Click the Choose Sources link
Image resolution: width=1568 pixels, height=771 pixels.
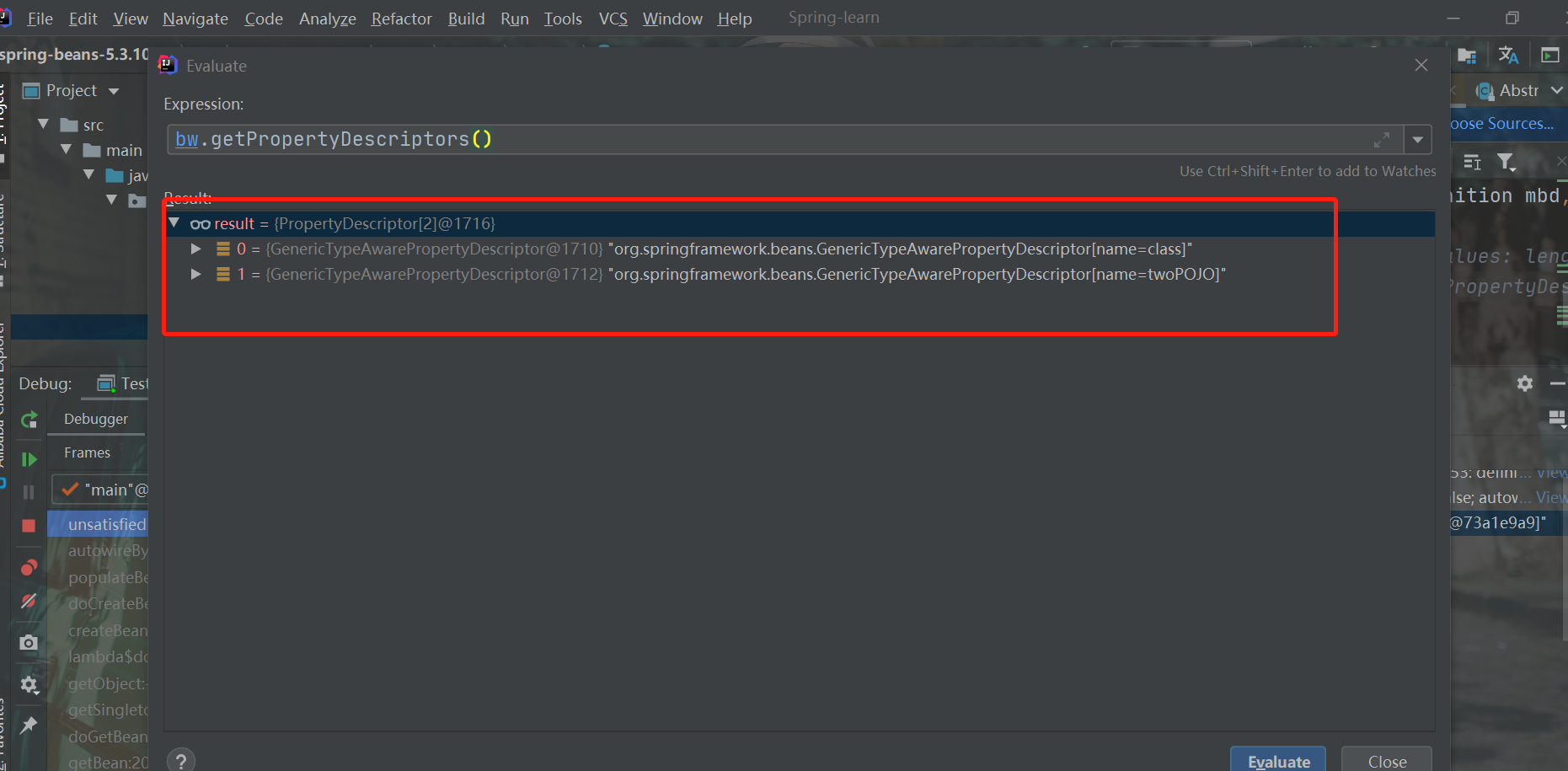1501,124
